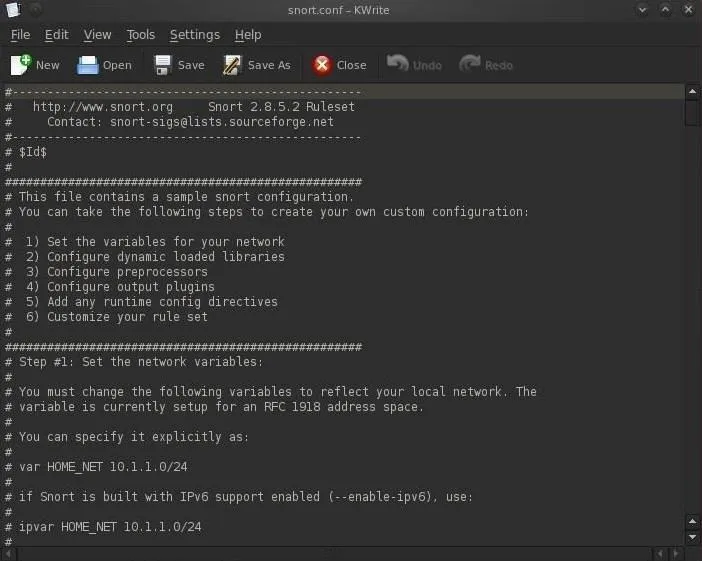The width and height of the screenshot is (702, 561).
Task: Click the Save As pencil icon
Action: (232, 65)
